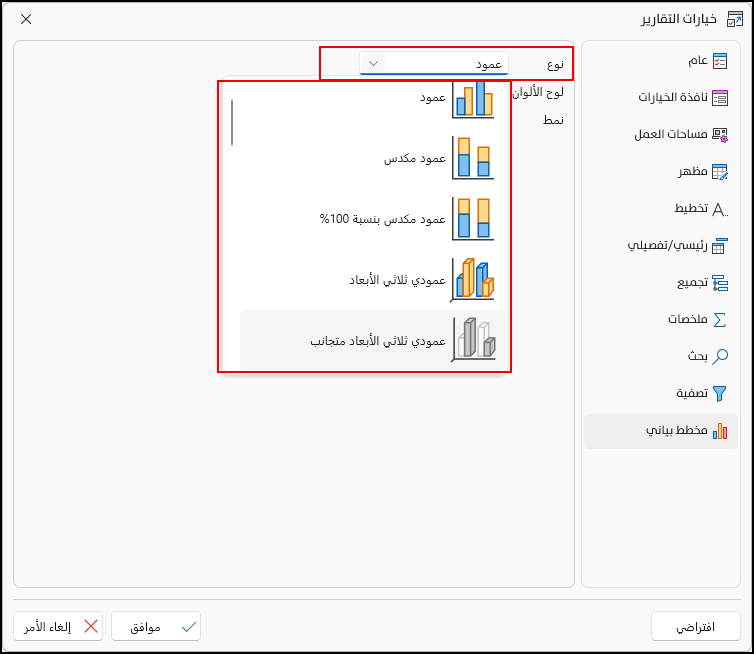Open the رئيسي/تفصيلي master-detail icon
Viewport: 754px width, 654px height.
point(720,246)
